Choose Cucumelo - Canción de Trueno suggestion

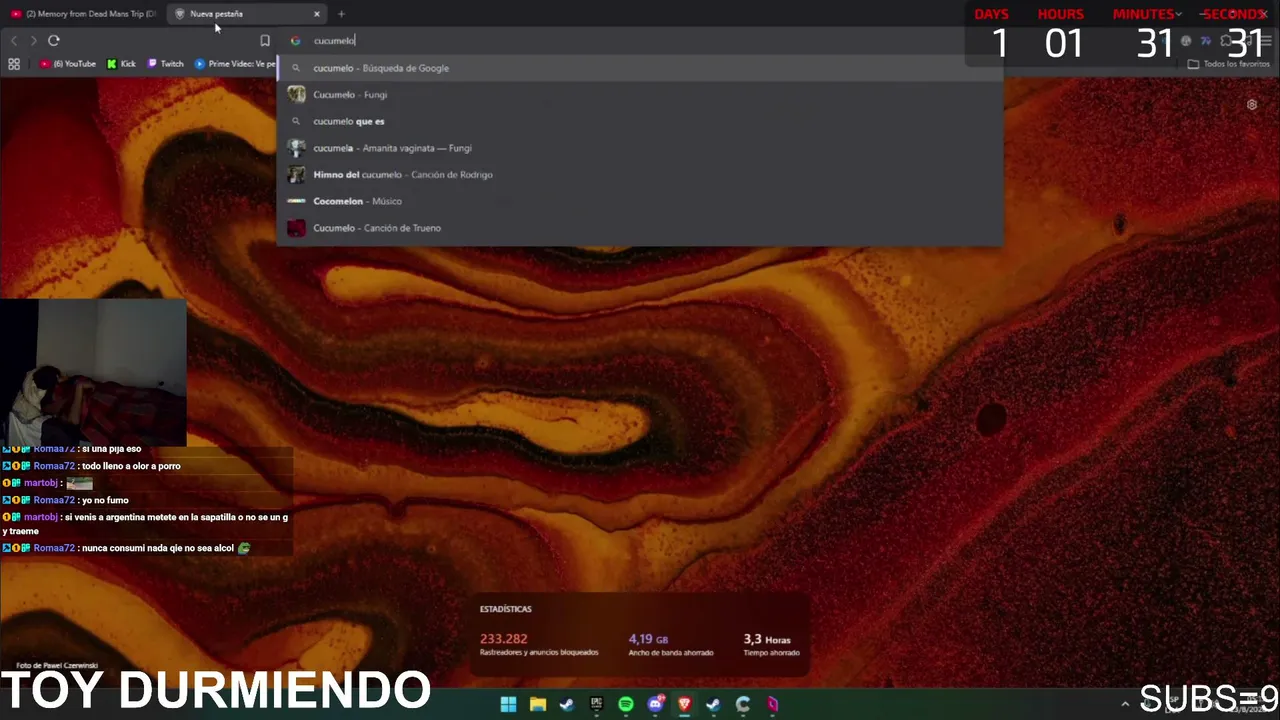[x=640, y=228]
